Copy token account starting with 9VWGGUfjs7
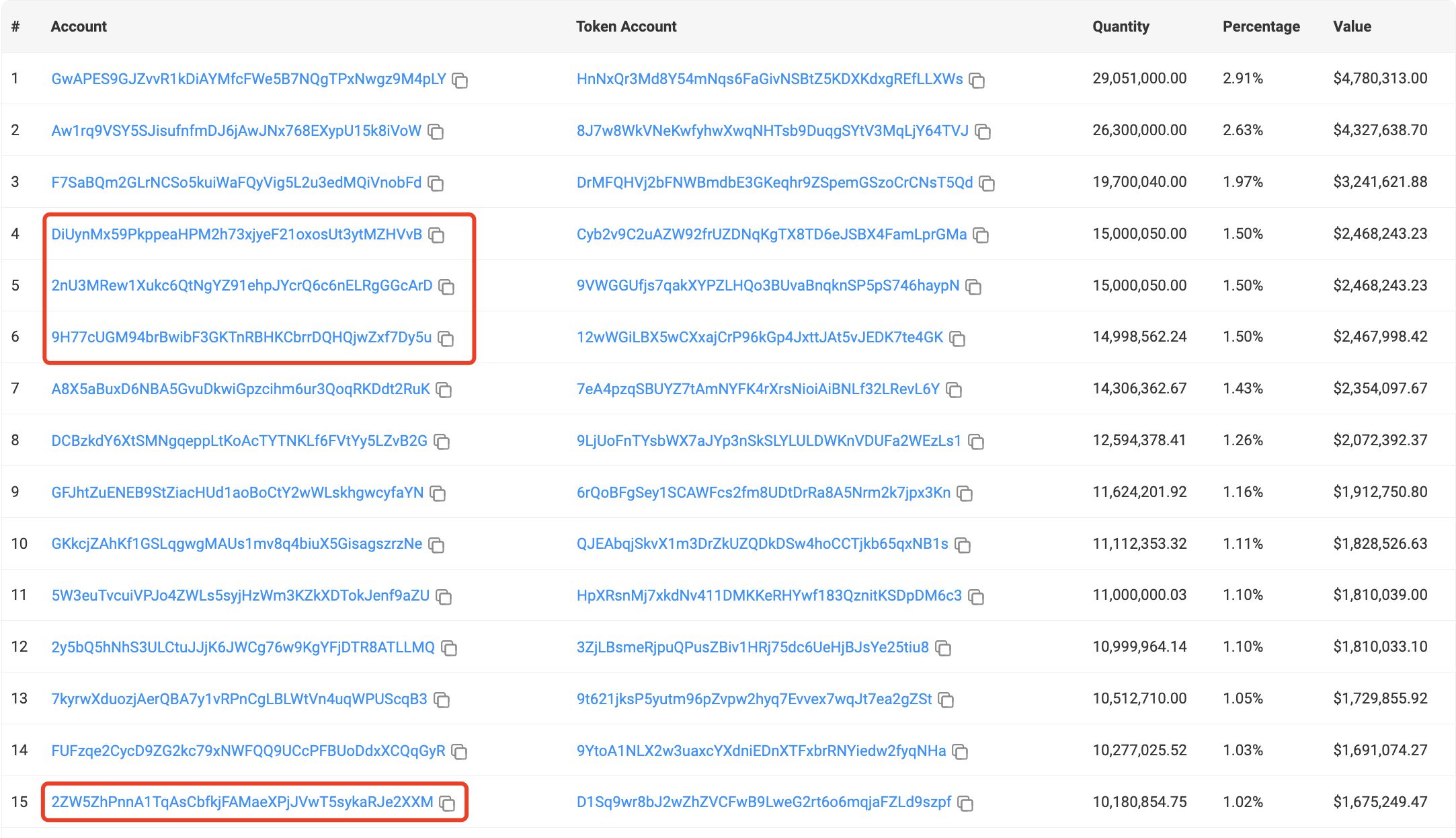 973,287
